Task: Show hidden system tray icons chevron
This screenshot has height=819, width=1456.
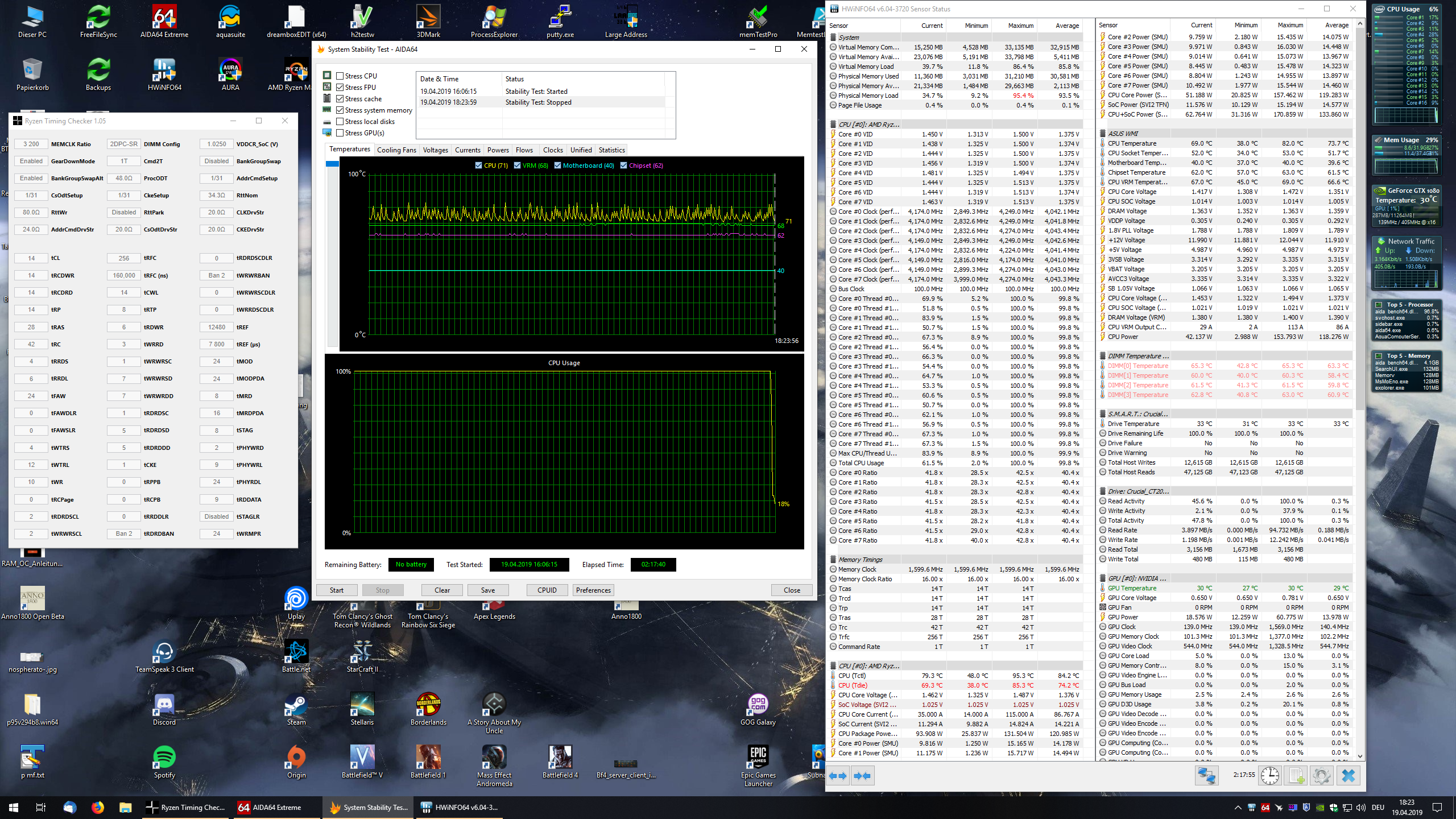Action: tap(1238, 808)
